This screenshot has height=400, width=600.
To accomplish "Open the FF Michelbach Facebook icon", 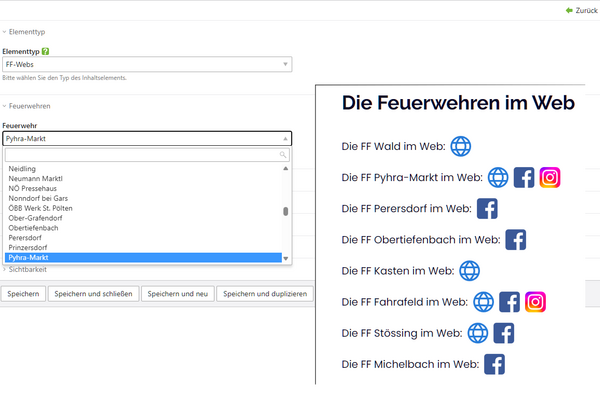I will (x=494, y=363).
